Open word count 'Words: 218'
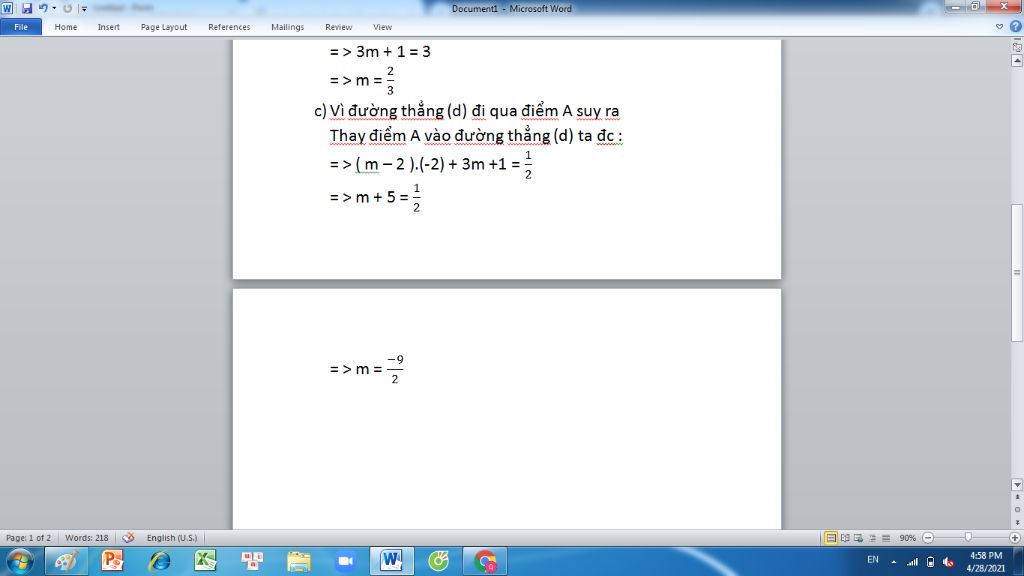The image size is (1024, 576). tap(86, 538)
